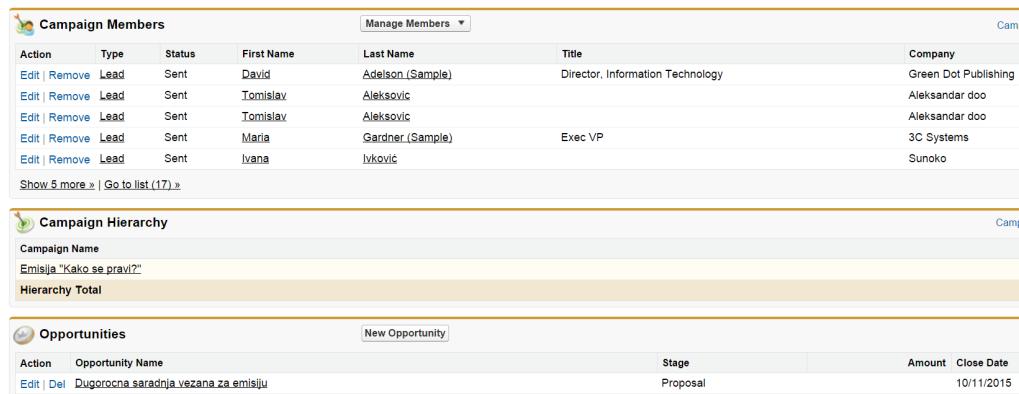Image resolution: width=1019 pixels, height=394 pixels.
Task: Click the New Opportunity button
Action: coord(405,333)
